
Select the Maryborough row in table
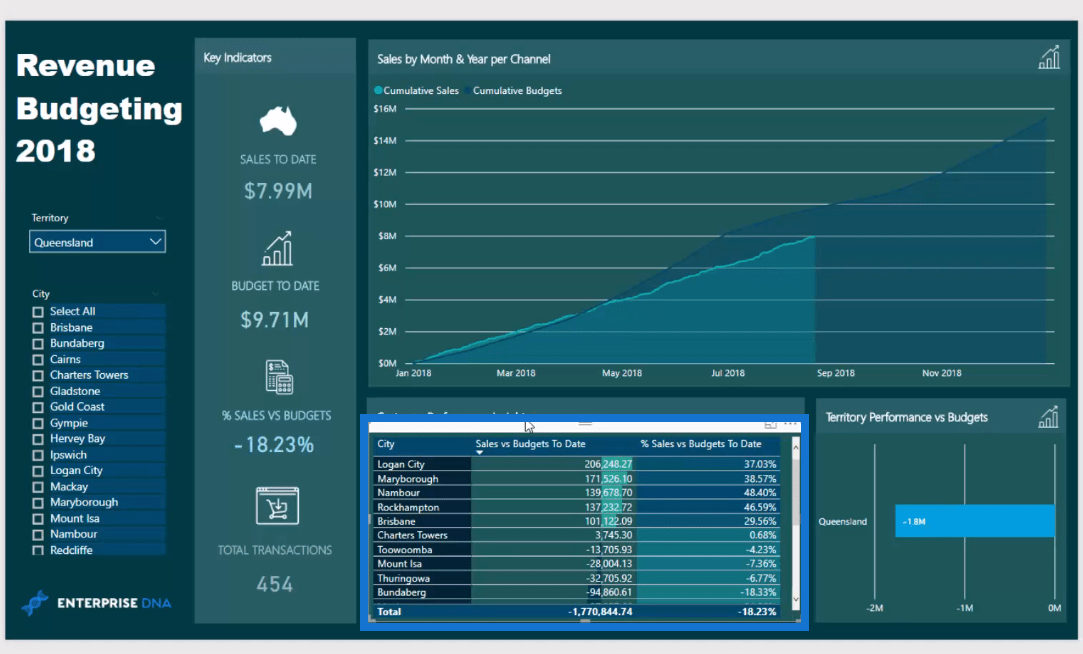577,479
